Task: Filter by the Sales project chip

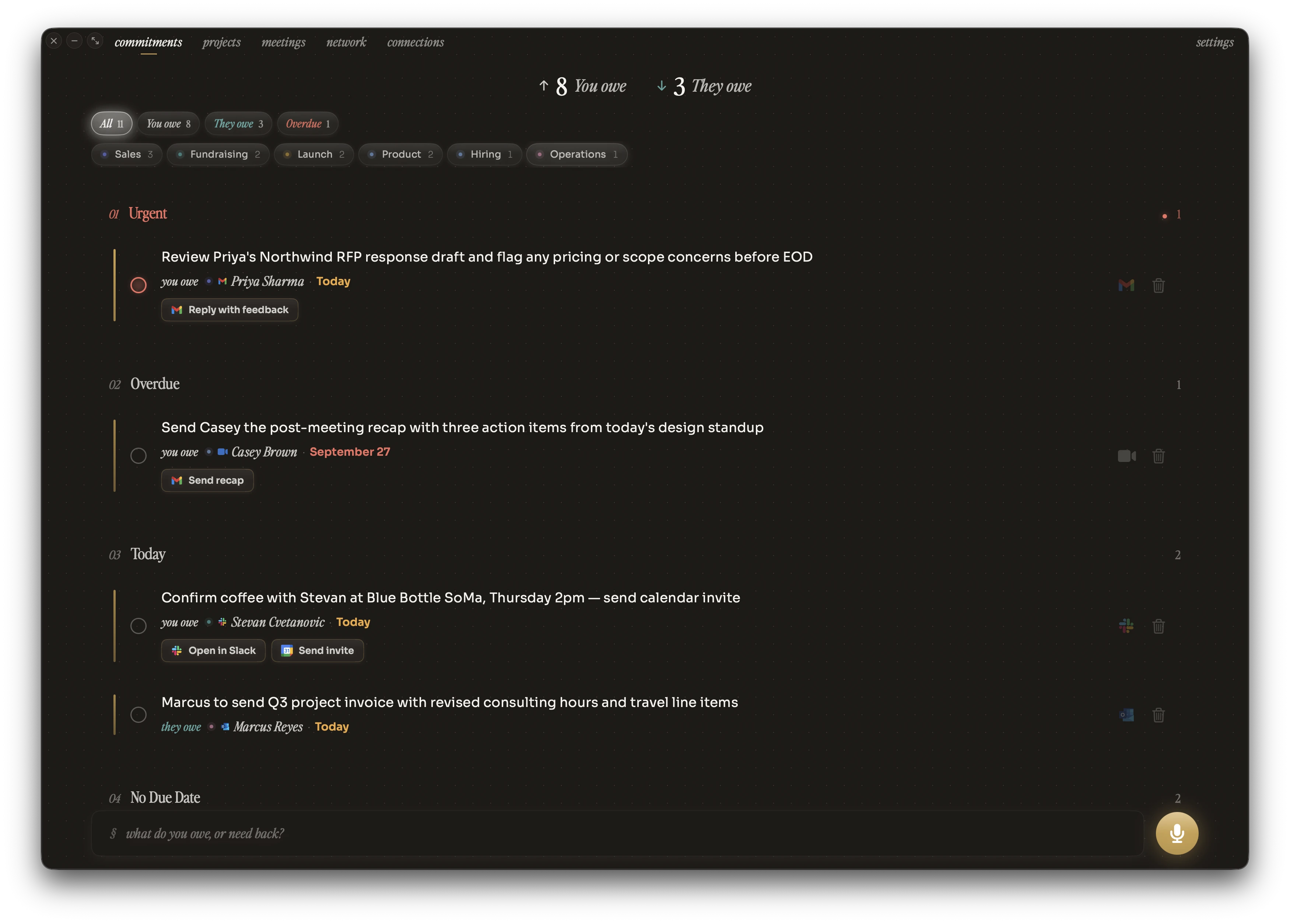Action: point(127,155)
